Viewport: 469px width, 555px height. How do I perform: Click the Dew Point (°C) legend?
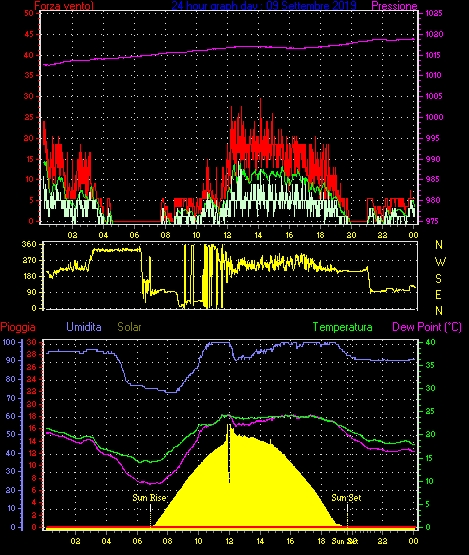pyautogui.click(x=427, y=327)
